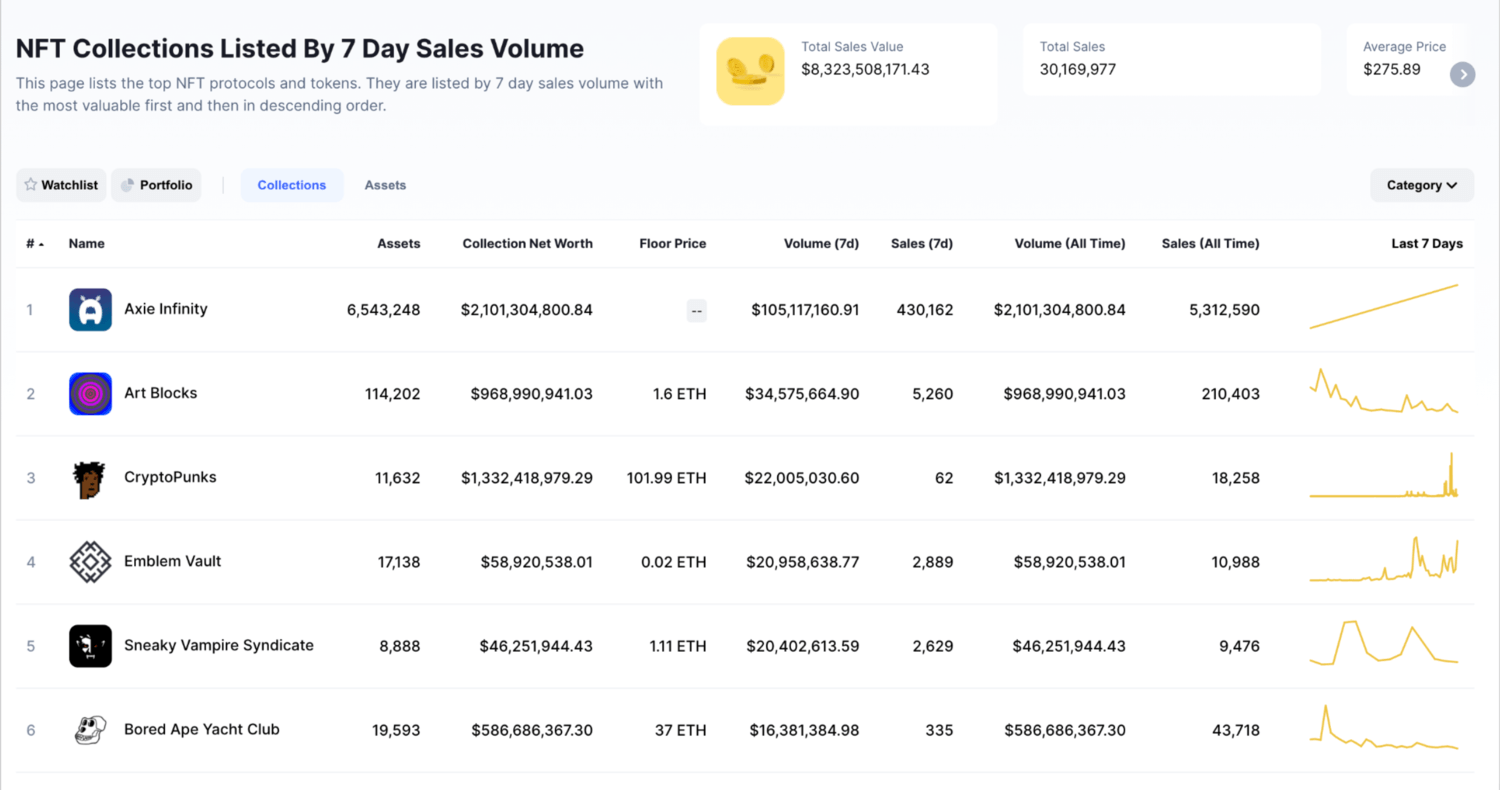Open the Axie Infinity name link
This screenshot has width=1500, height=790.
click(166, 309)
